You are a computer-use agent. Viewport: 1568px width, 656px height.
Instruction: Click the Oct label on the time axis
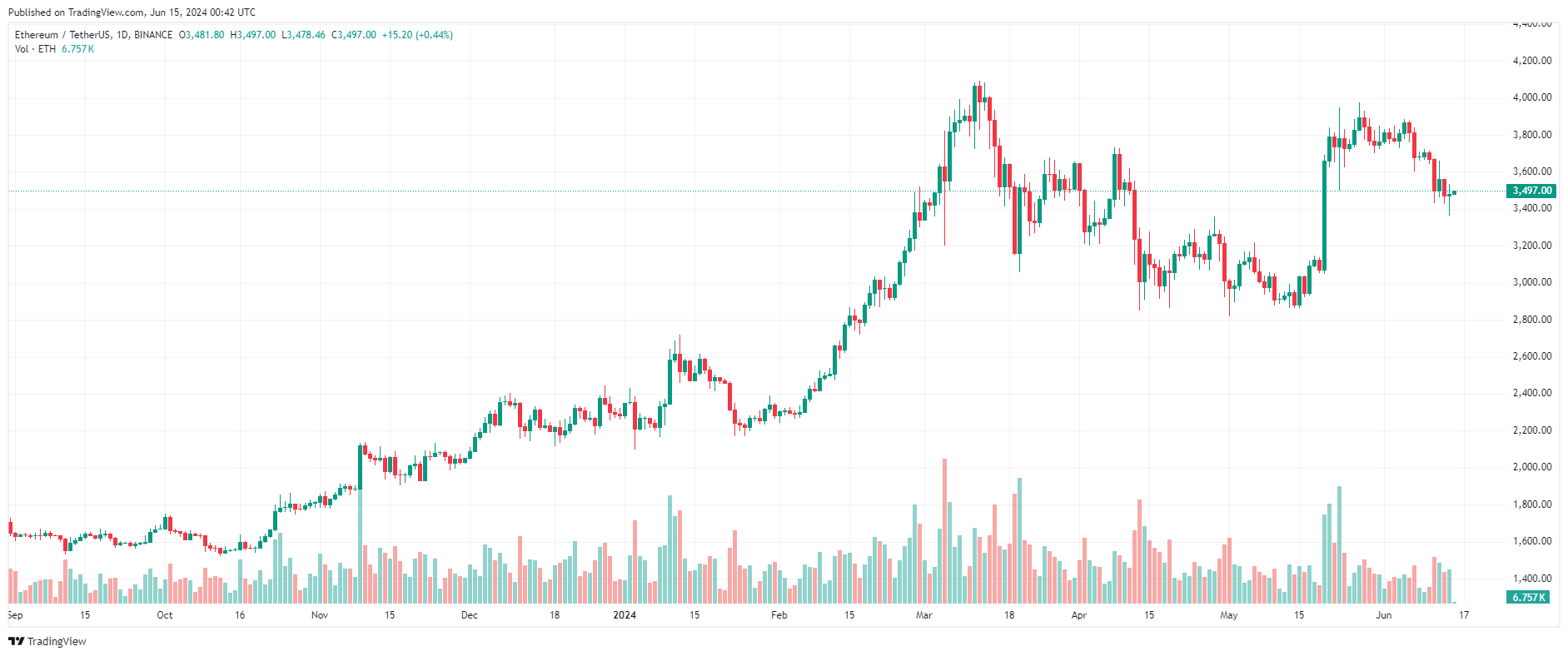[165, 615]
